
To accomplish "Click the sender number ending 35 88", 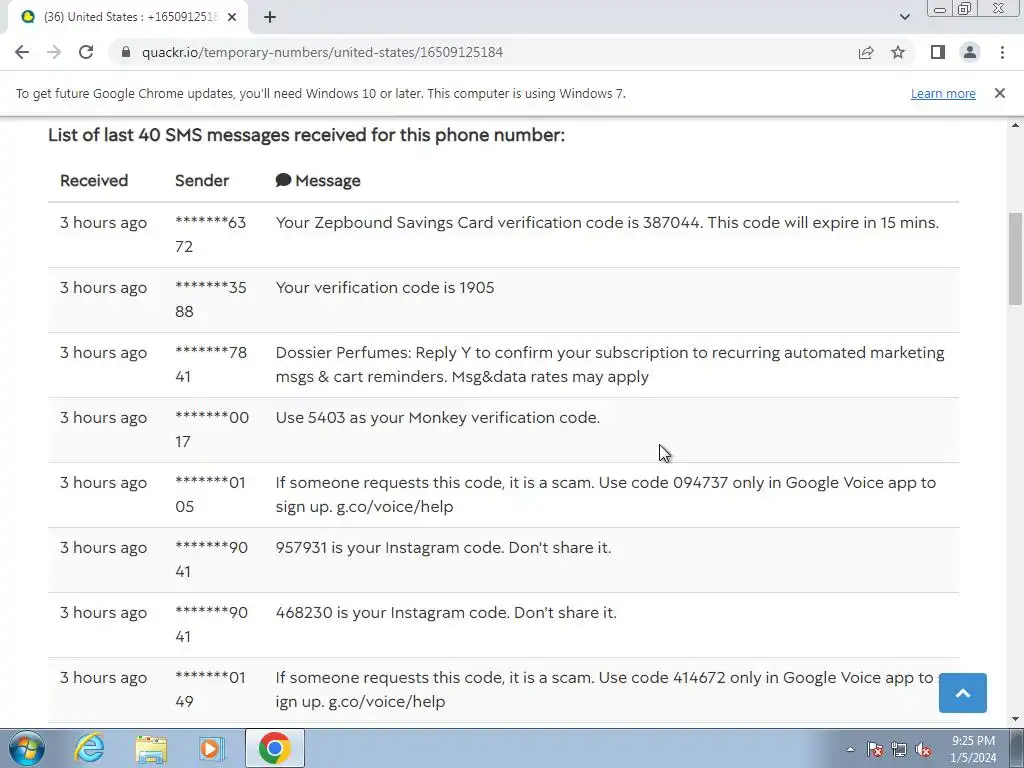I will [x=210, y=300].
